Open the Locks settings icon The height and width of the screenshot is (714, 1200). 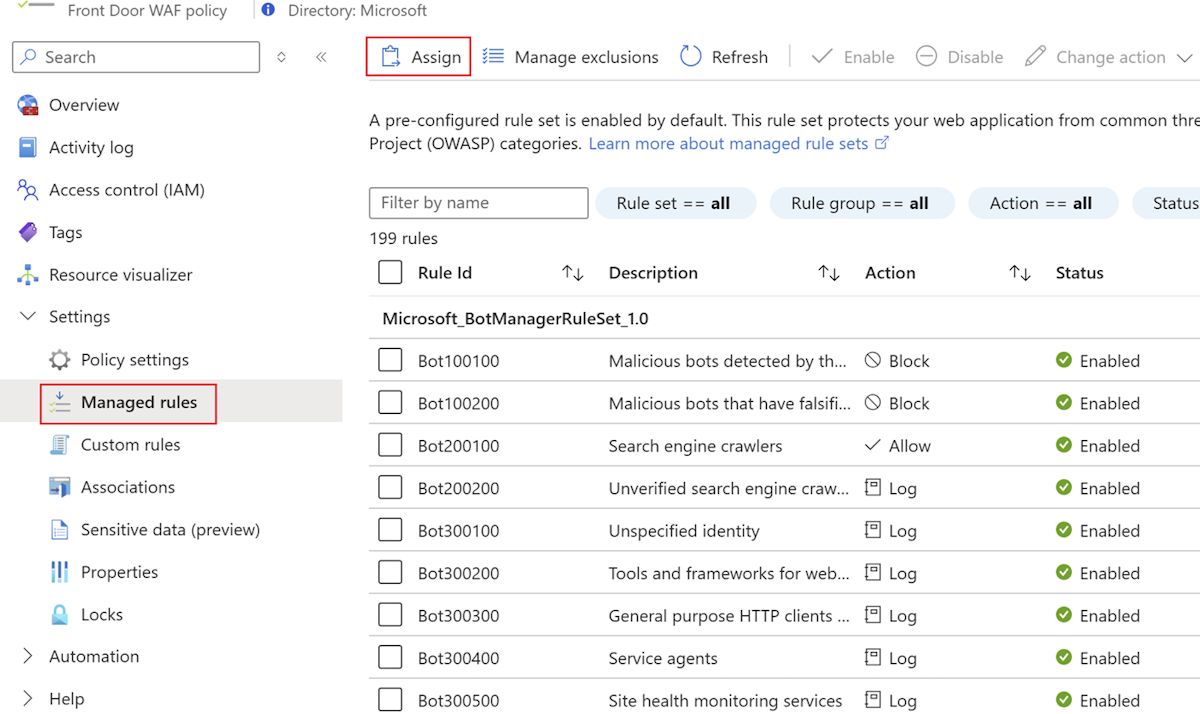(x=60, y=614)
